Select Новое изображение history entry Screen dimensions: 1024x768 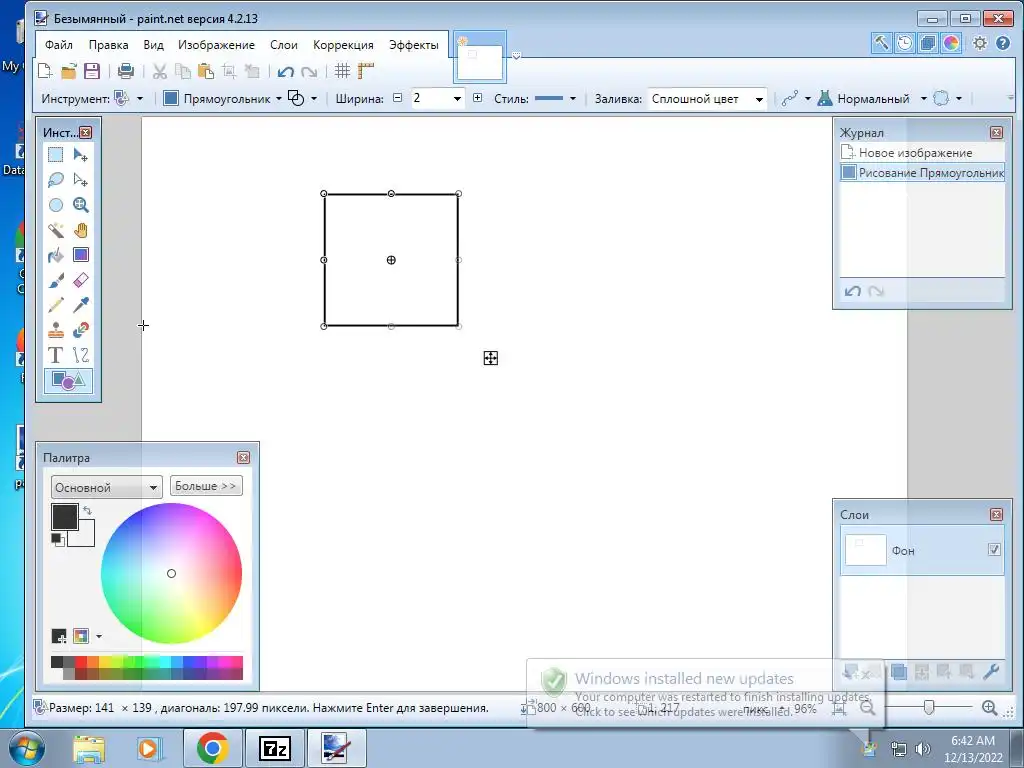coord(922,153)
